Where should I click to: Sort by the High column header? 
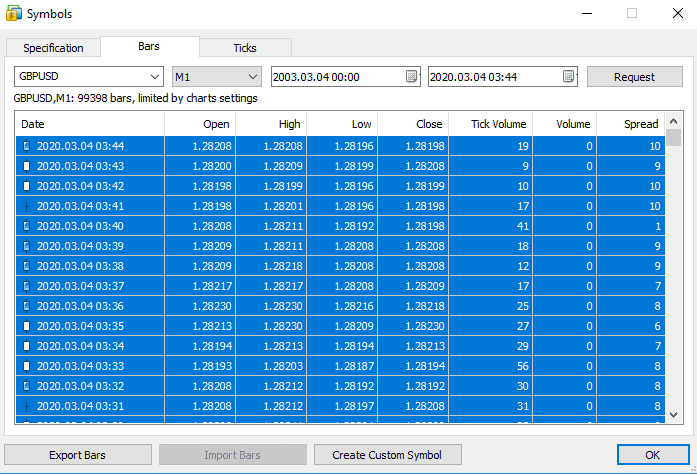pyautogui.click(x=271, y=124)
